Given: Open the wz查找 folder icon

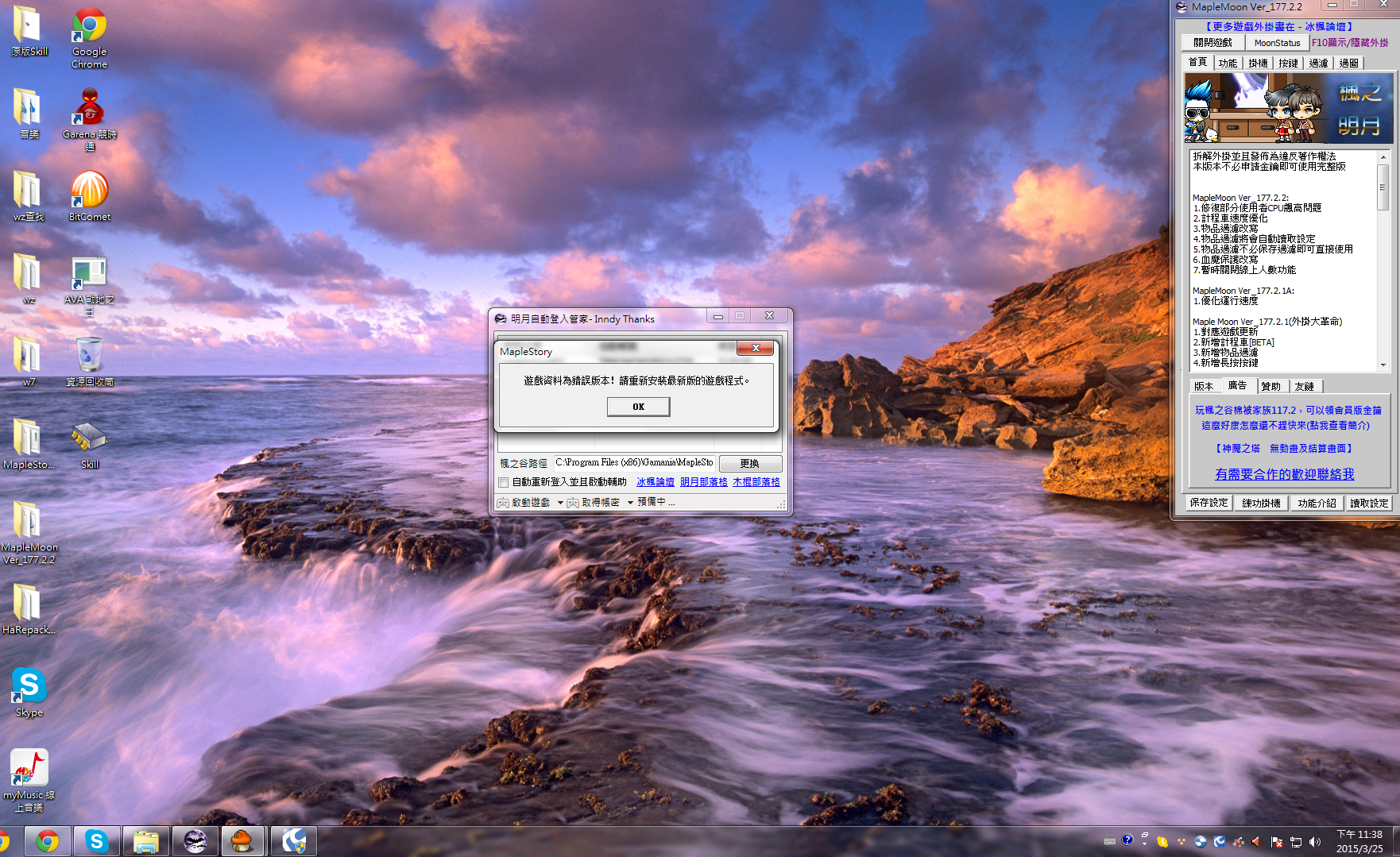Looking at the screenshot, I should pyautogui.click(x=29, y=197).
